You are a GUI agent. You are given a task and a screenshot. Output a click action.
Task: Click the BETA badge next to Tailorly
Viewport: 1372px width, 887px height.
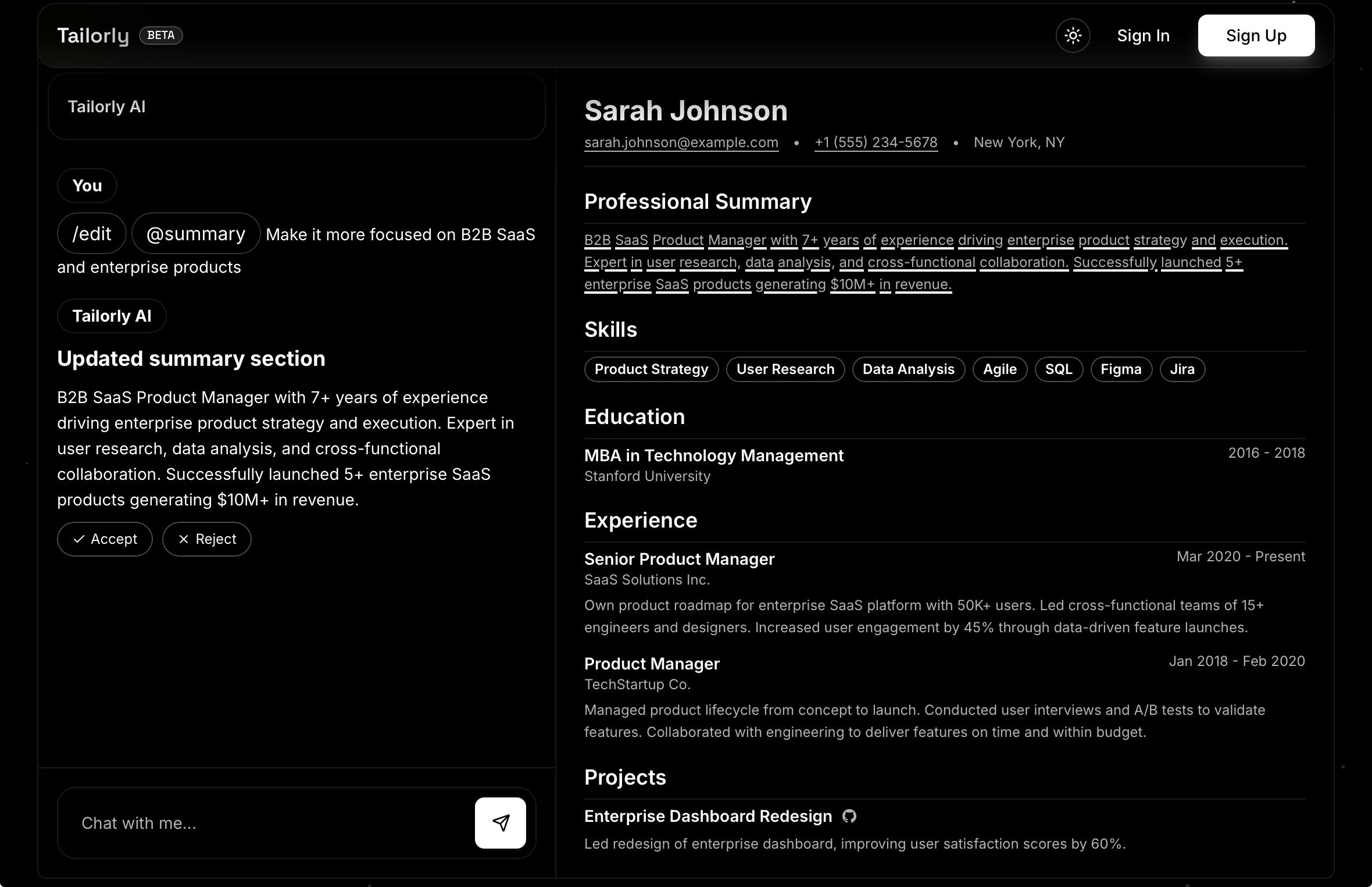161,35
